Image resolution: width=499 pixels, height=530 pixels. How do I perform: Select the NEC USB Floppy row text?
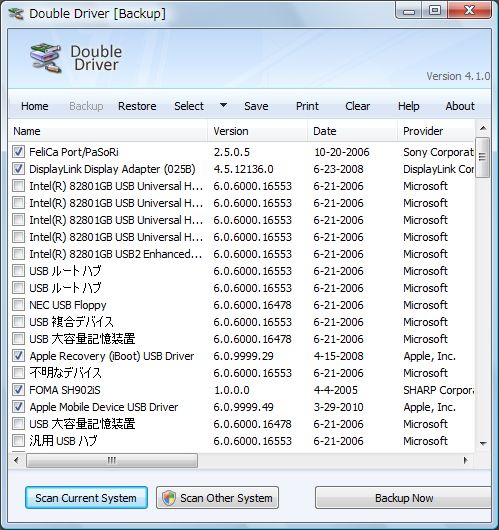(68, 305)
